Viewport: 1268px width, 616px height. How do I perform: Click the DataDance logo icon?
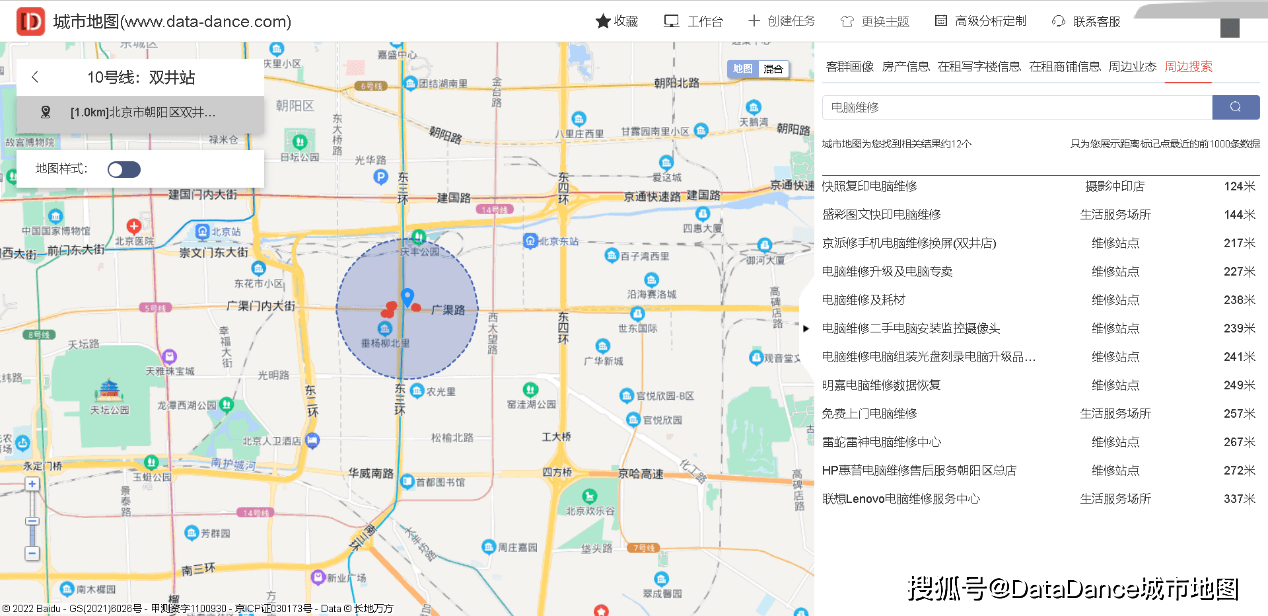31,21
